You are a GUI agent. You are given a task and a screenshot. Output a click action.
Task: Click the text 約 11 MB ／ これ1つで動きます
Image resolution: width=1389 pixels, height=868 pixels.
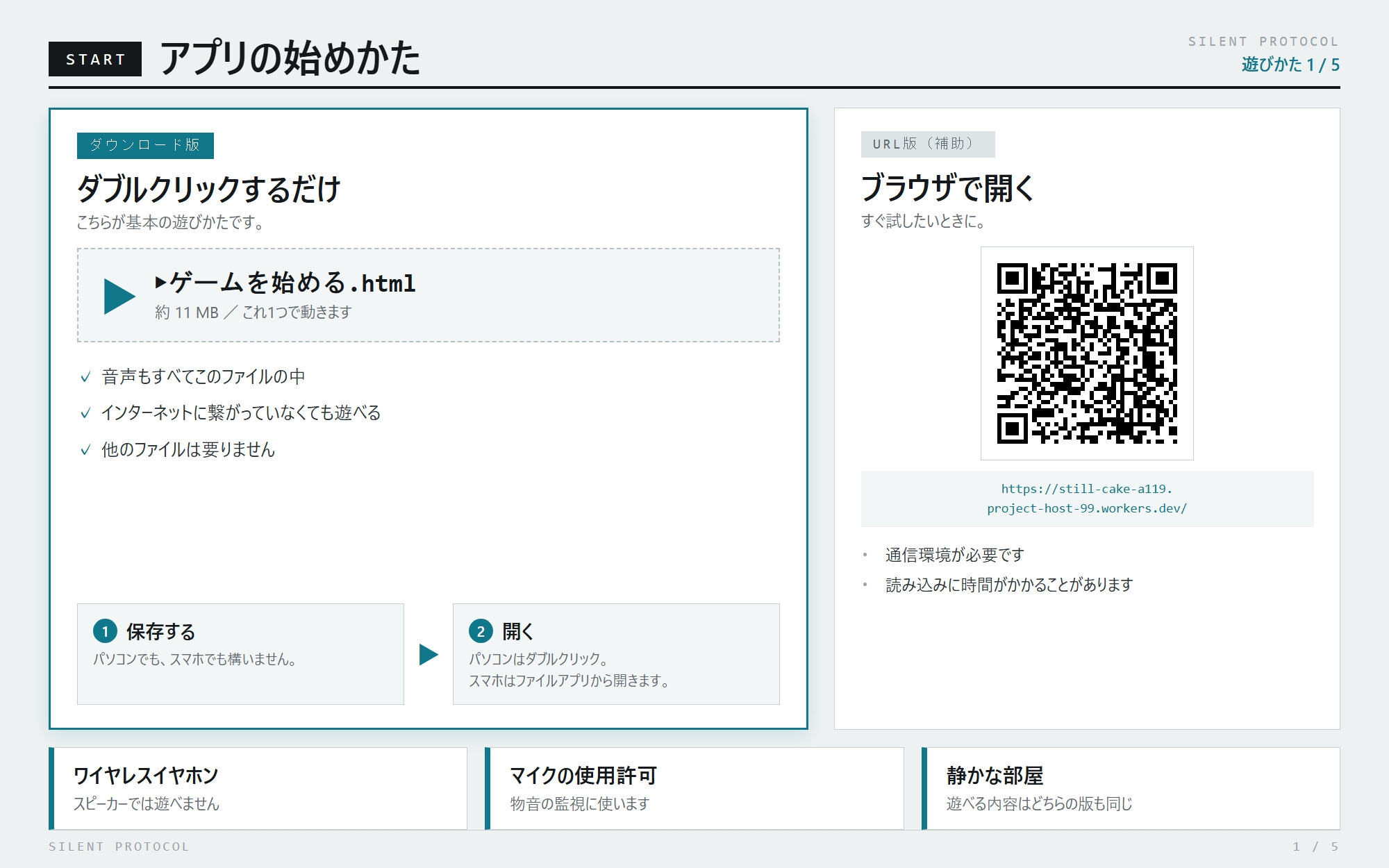click(x=253, y=312)
